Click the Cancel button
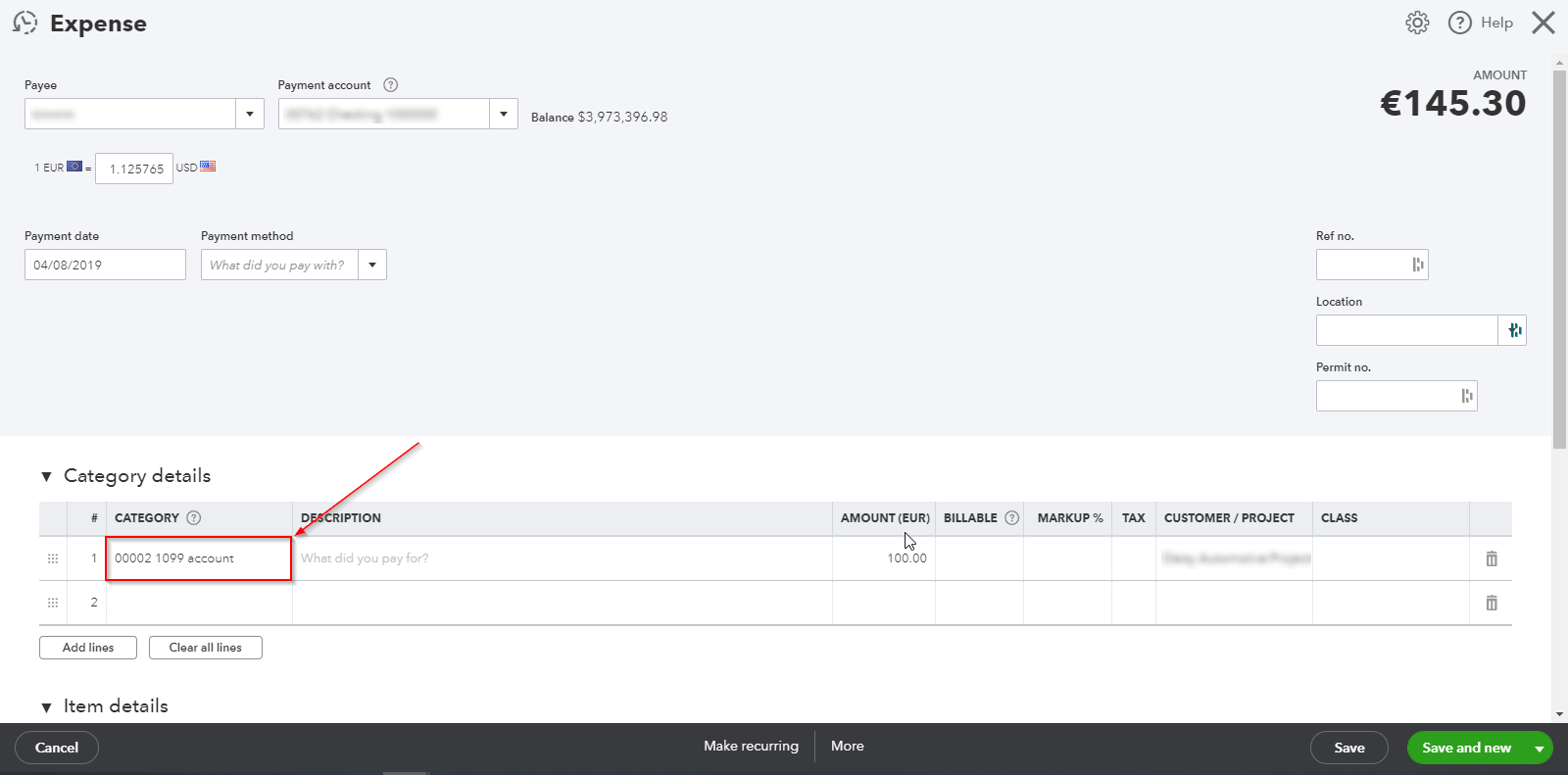The width and height of the screenshot is (1568, 775). point(57,748)
